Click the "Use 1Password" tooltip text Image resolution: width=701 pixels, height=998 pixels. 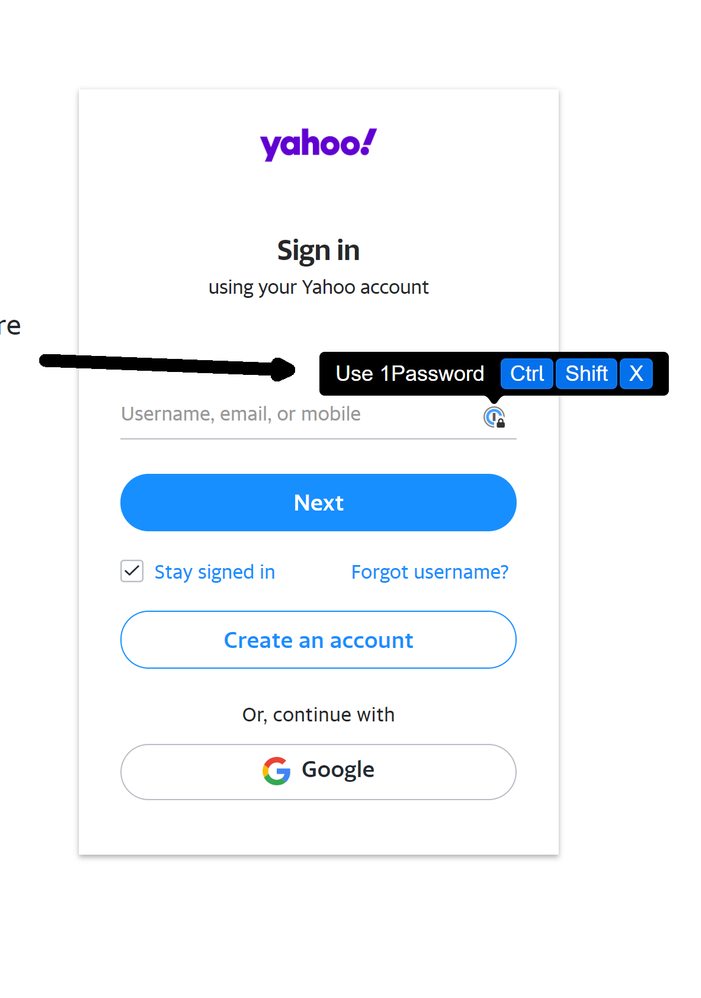click(410, 374)
